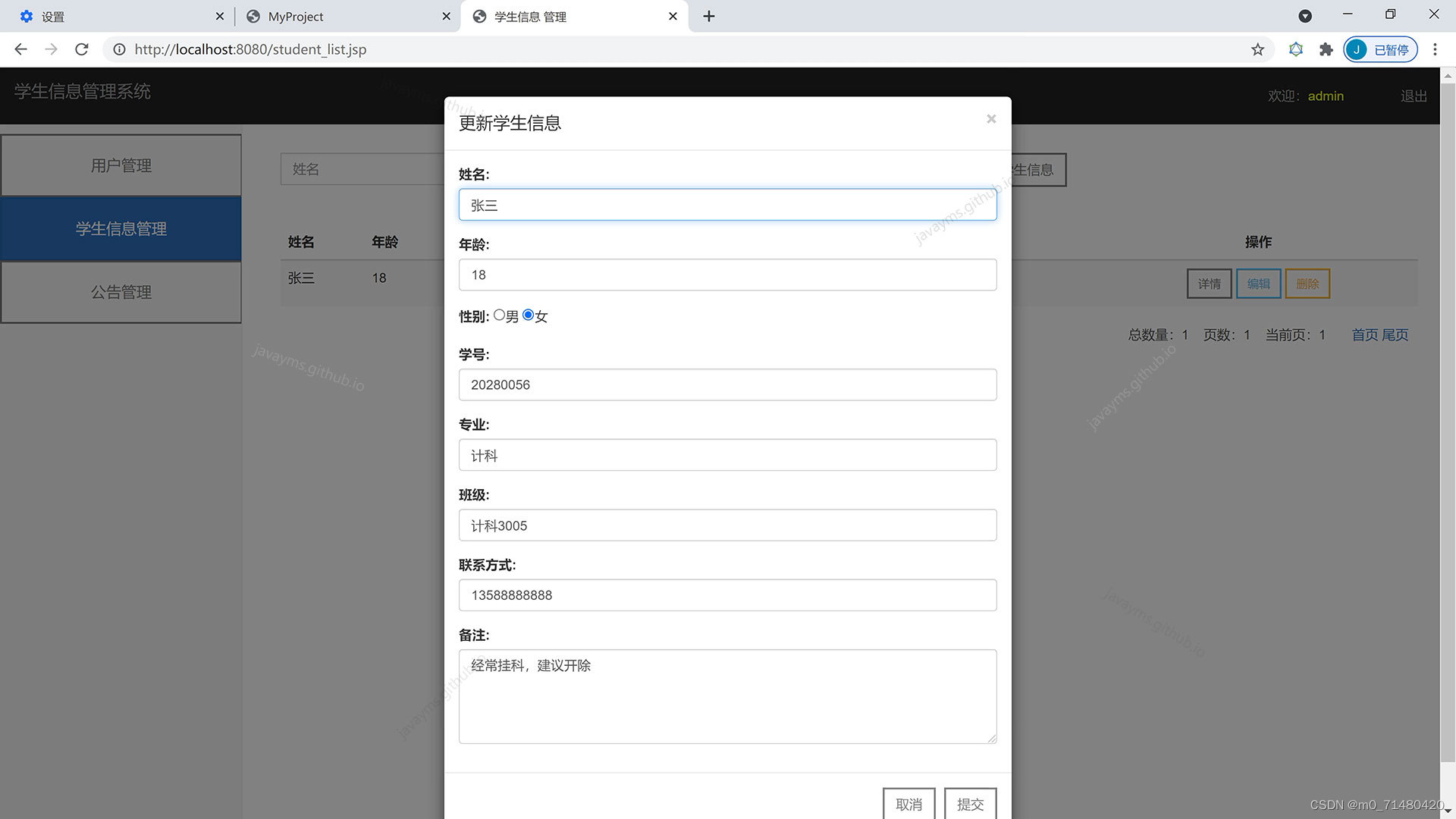Click the partially hidden 生信息 add button

click(x=1038, y=170)
